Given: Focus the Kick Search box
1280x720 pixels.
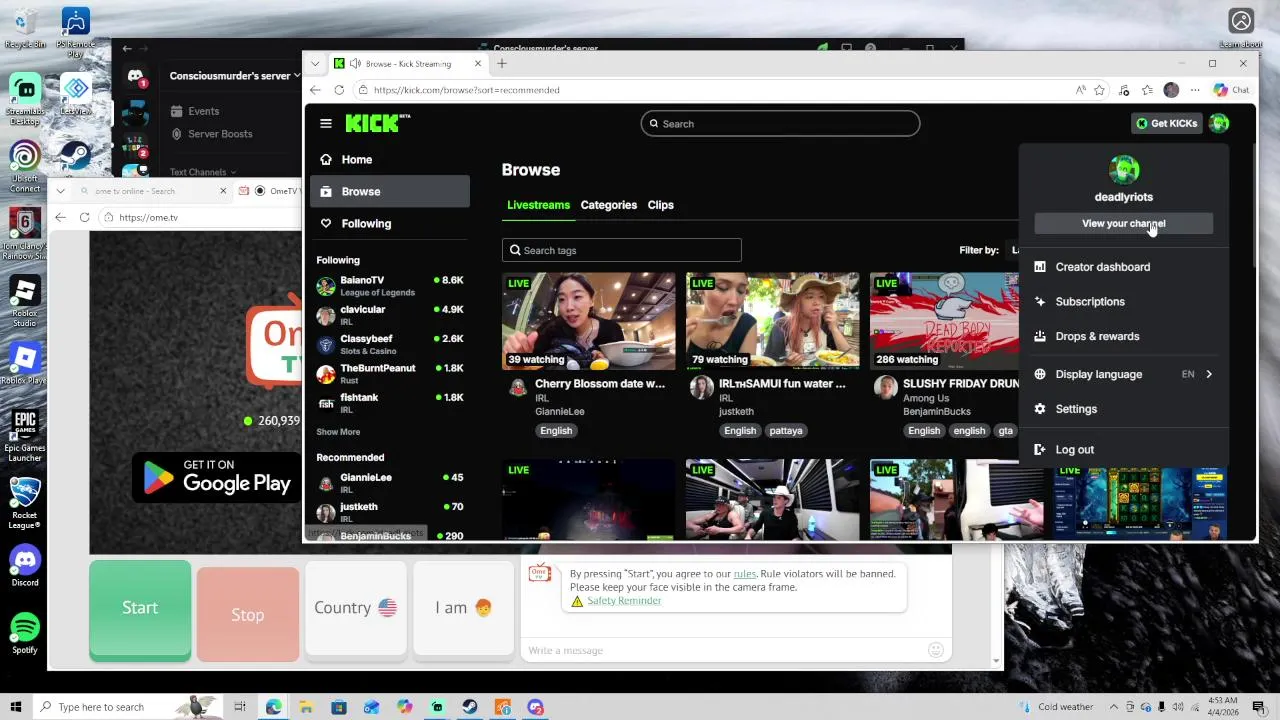Looking at the screenshot, I should pyautogui.click(x=780, y=124).
